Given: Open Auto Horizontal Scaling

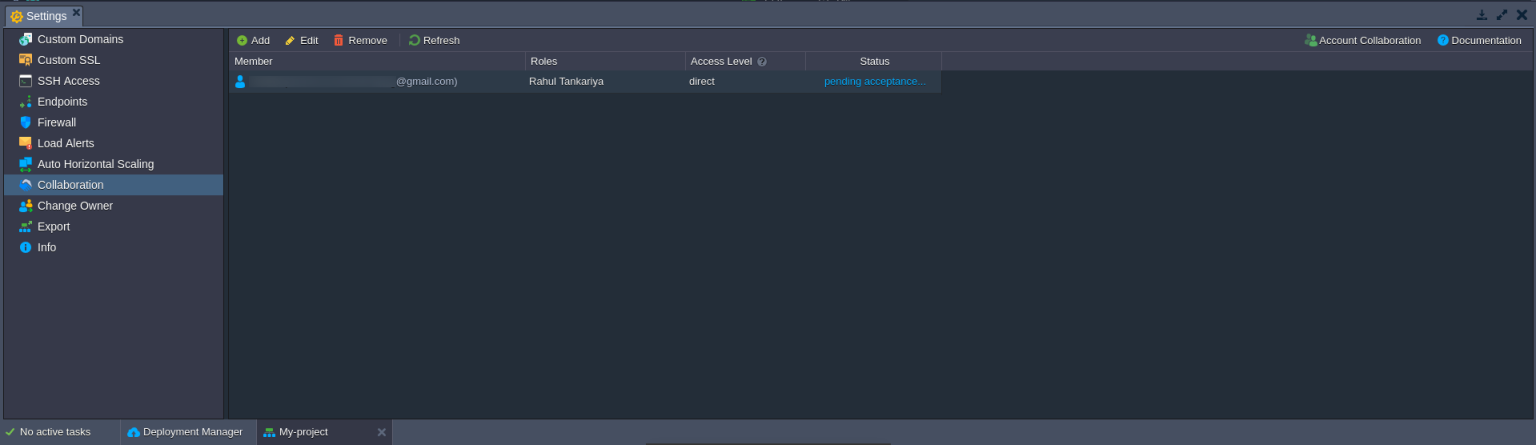Looking at the screenshot, I should pyautogui.click(x=96, y=164).
